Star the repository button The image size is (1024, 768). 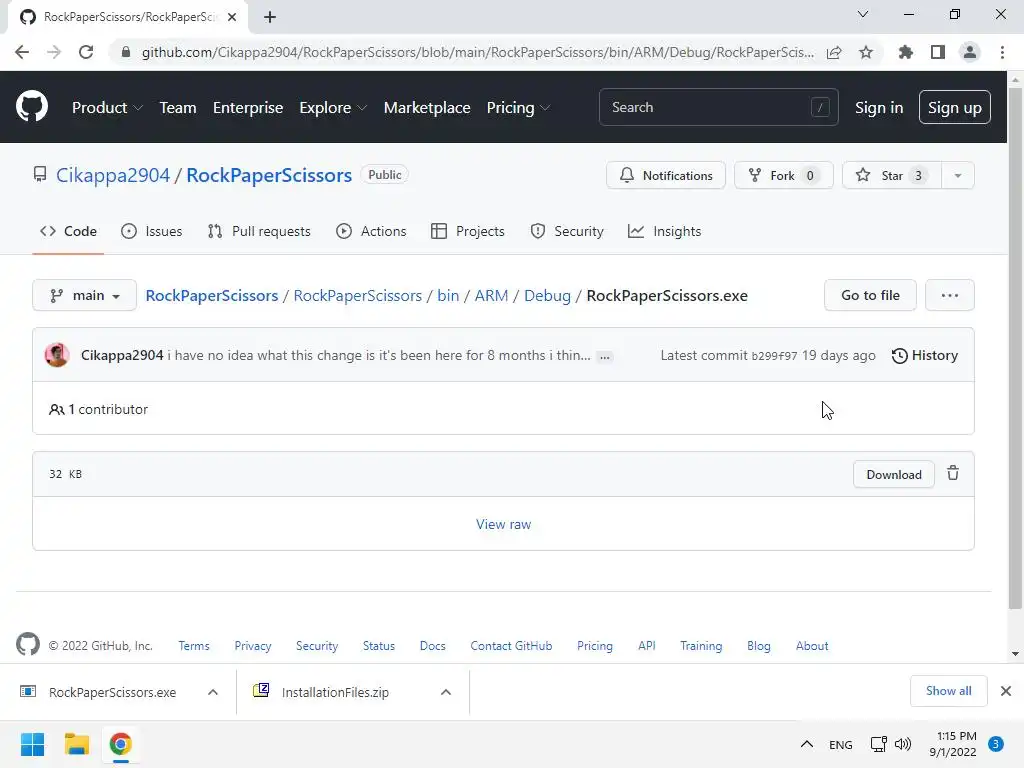[891, 175]
